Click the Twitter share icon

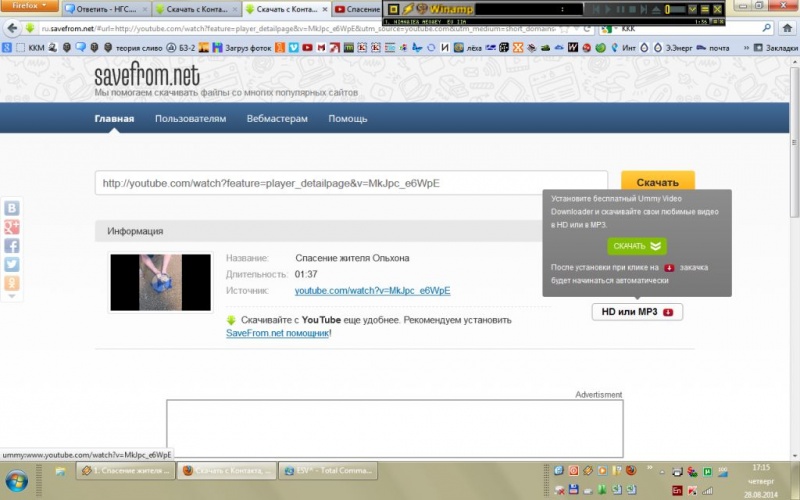pyautogui.click(x=12, y=265)
